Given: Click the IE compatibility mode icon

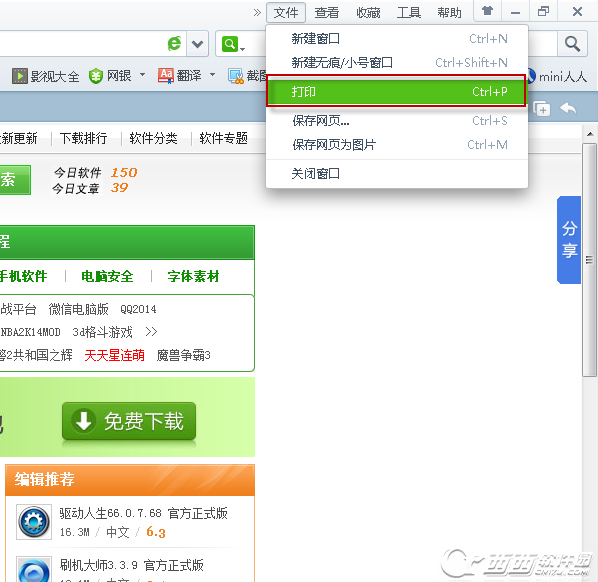Looking at the screenshot, I should pyautogui.click(x=175, y=43).
